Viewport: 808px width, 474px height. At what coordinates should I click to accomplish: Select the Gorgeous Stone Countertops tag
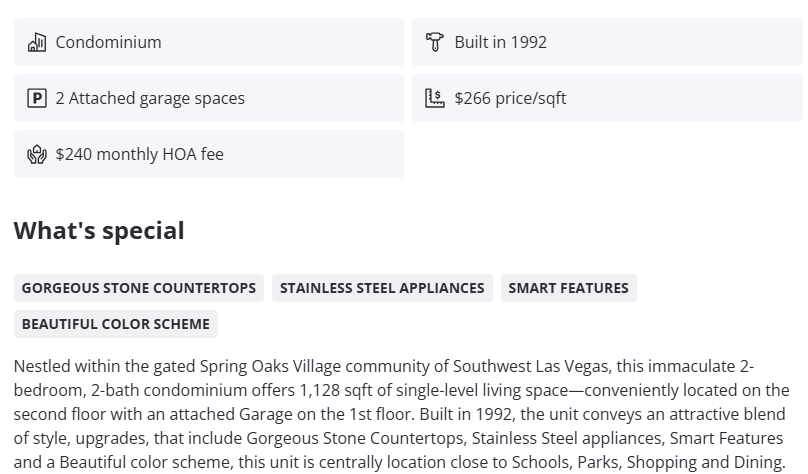point(139,288)
